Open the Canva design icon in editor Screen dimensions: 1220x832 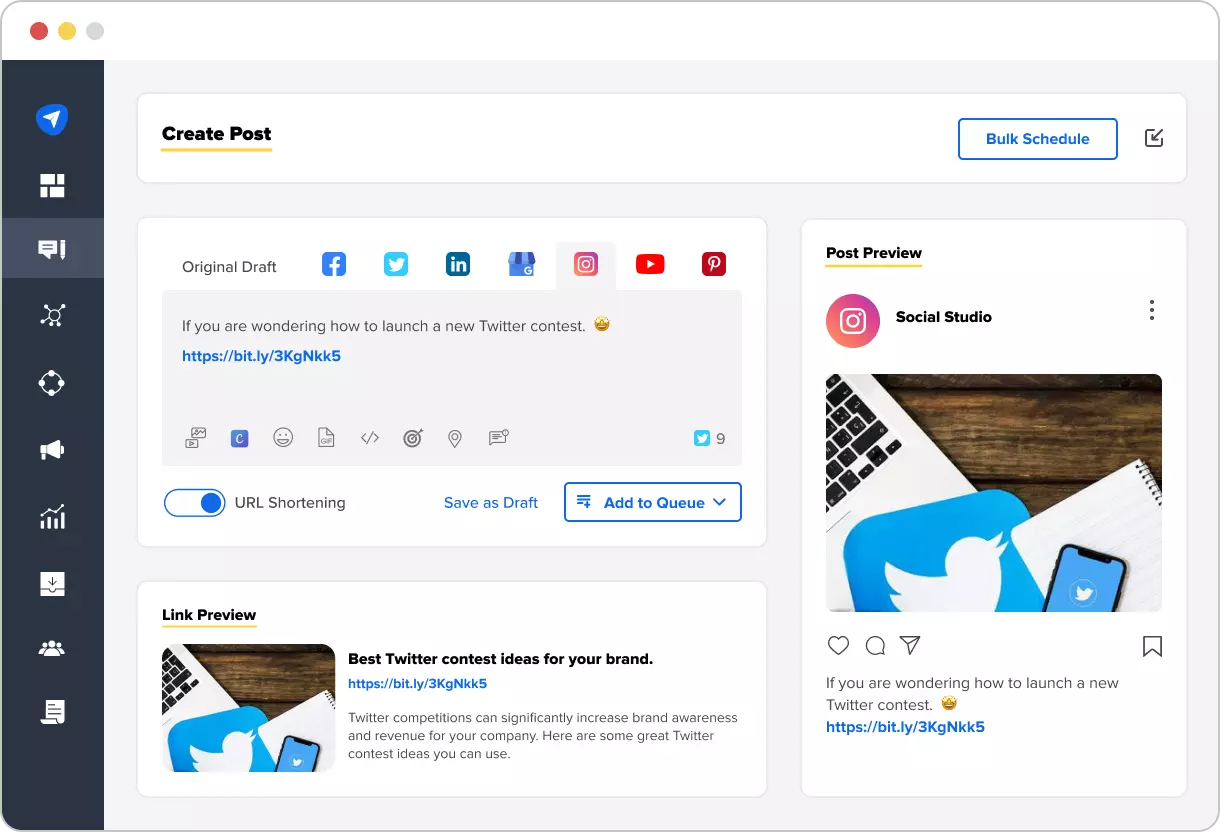(x=239, y=438)
